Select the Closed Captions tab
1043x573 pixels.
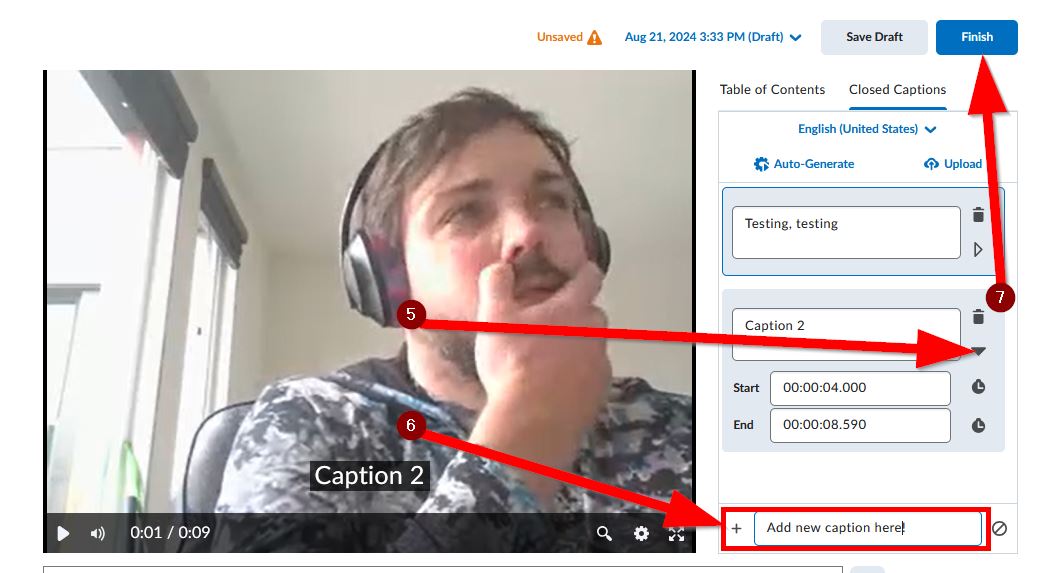[897, 89]
